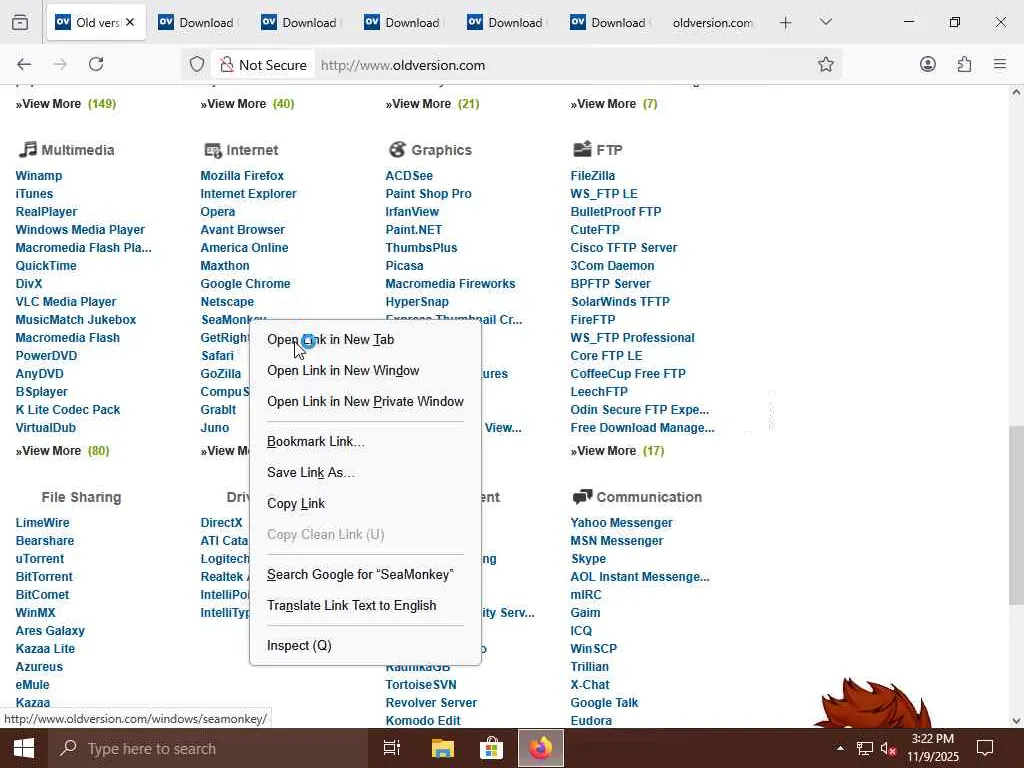Open File Explorer from the taskbar

(x=443, y=748)
